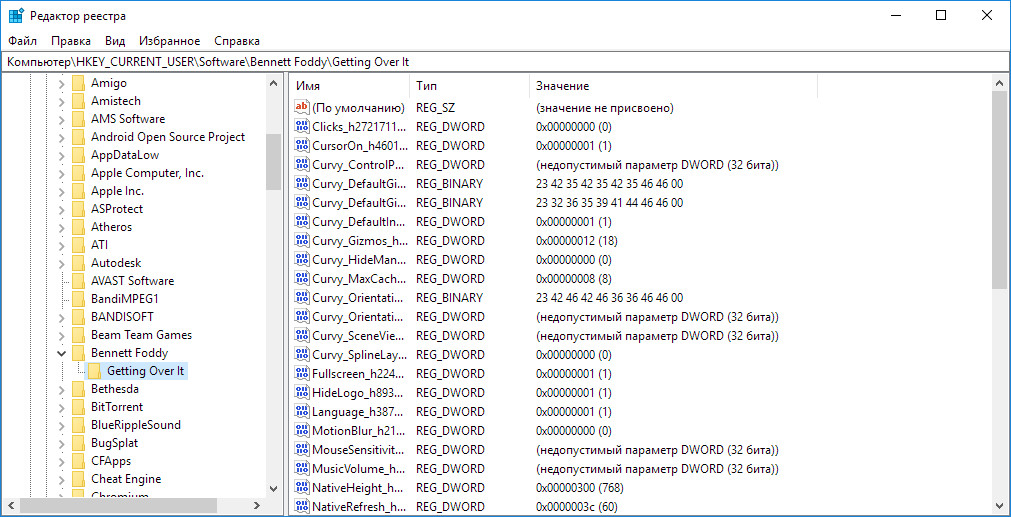Image resolution: width=1011 pixels, height=517 pixels.
Task: Click the Curvy_Gizmos_h value icon
Action: pyautogui.click(x=301, y=240)
